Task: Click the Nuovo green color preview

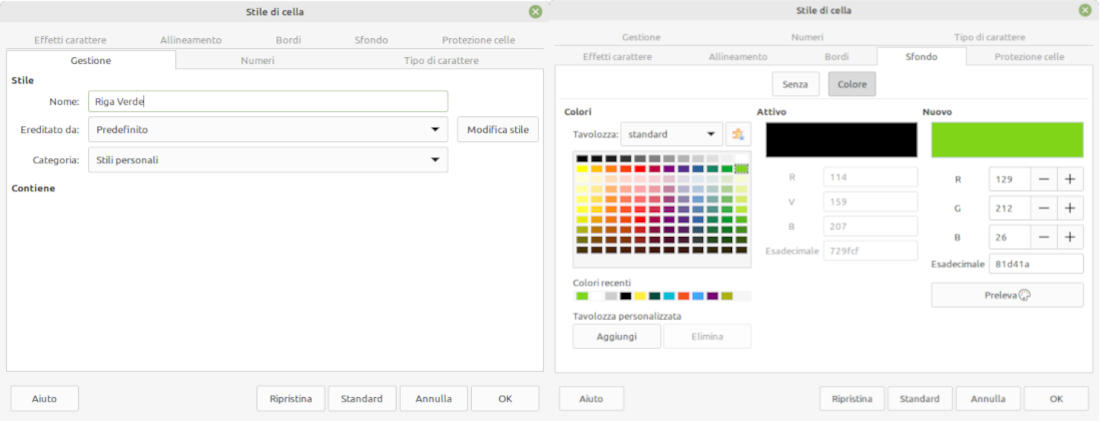Action: pos(1007,140)
